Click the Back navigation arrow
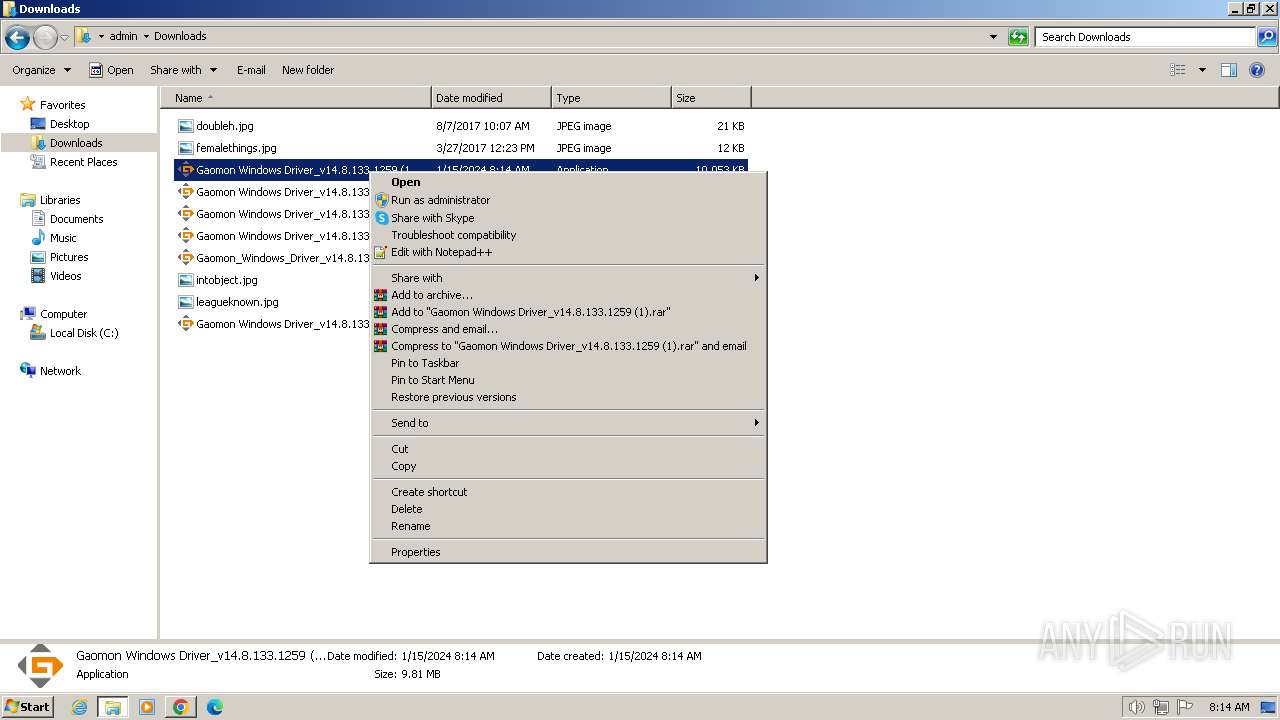 17,38
